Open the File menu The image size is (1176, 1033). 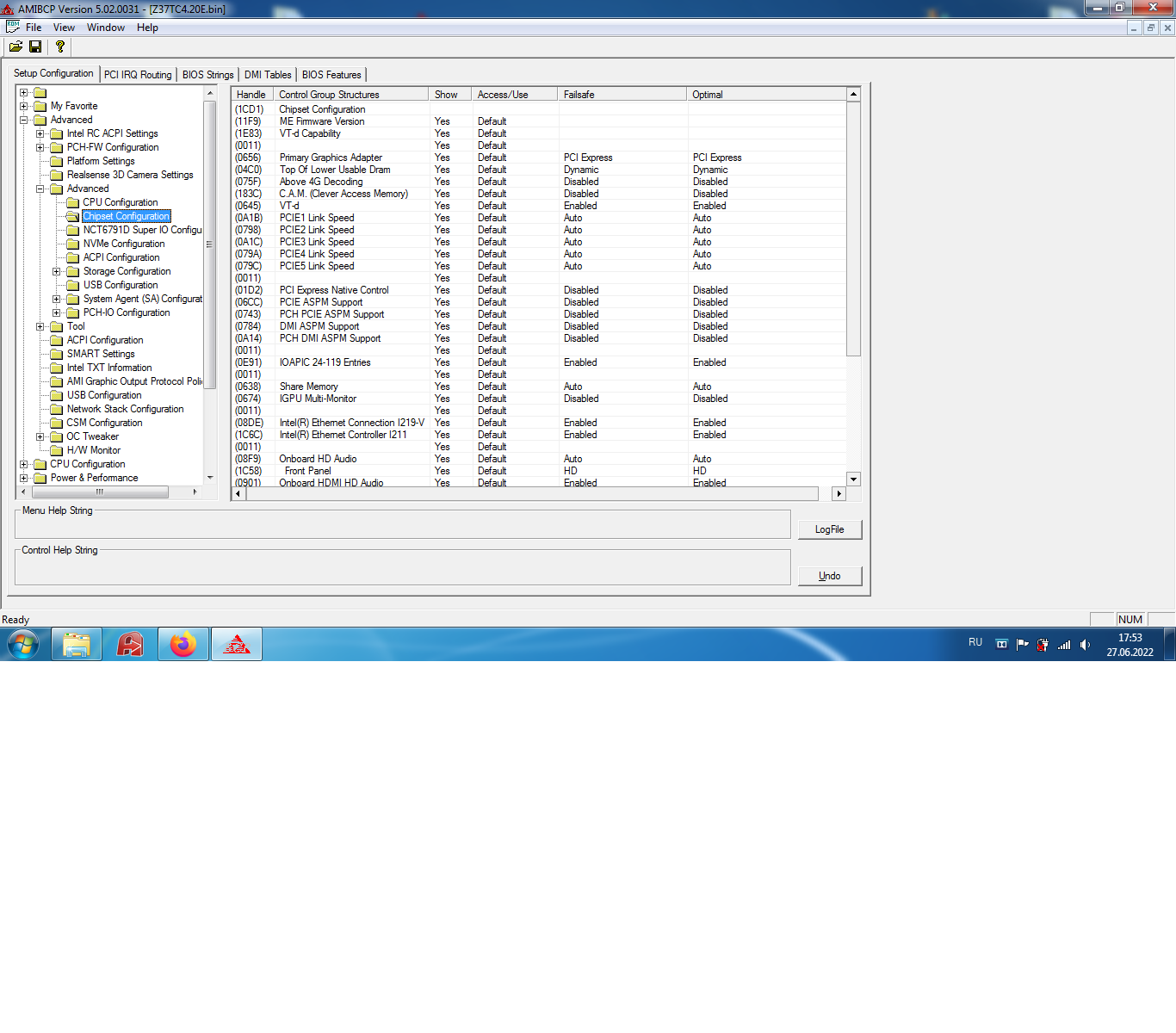point(34,28)
